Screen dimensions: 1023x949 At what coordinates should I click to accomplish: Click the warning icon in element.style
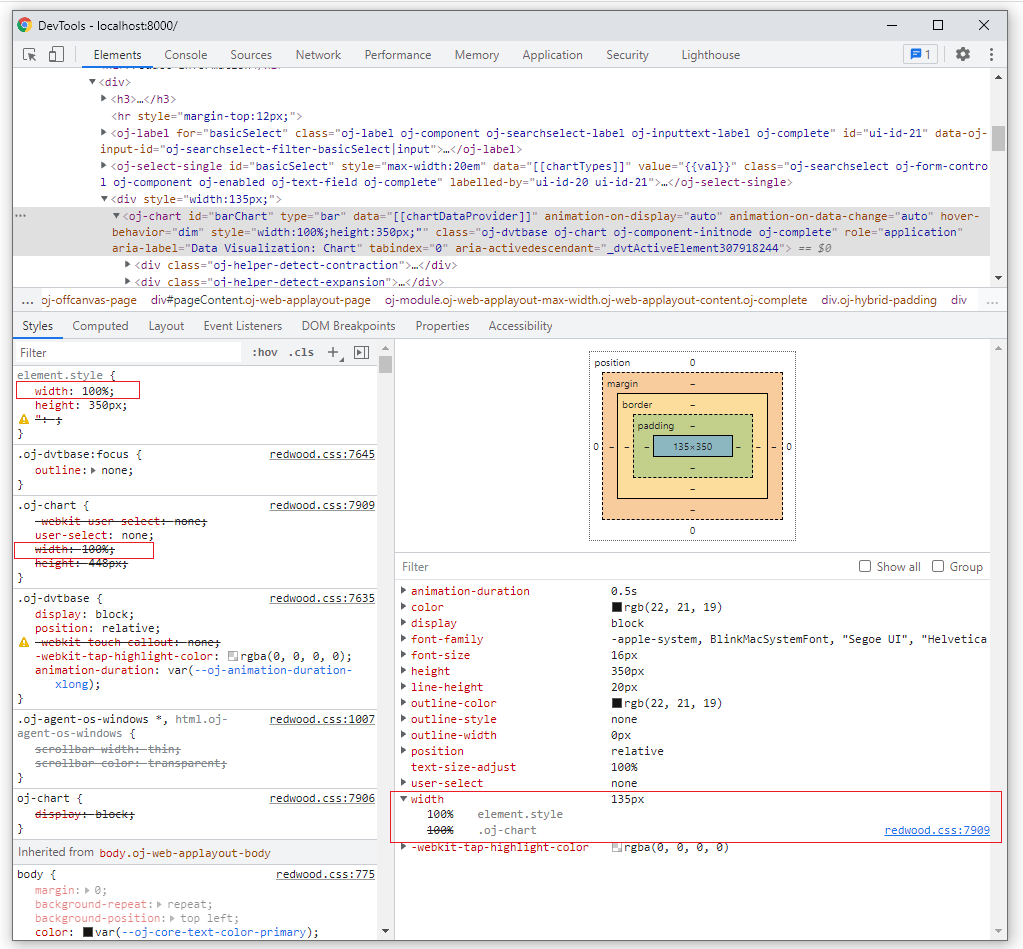24,419
